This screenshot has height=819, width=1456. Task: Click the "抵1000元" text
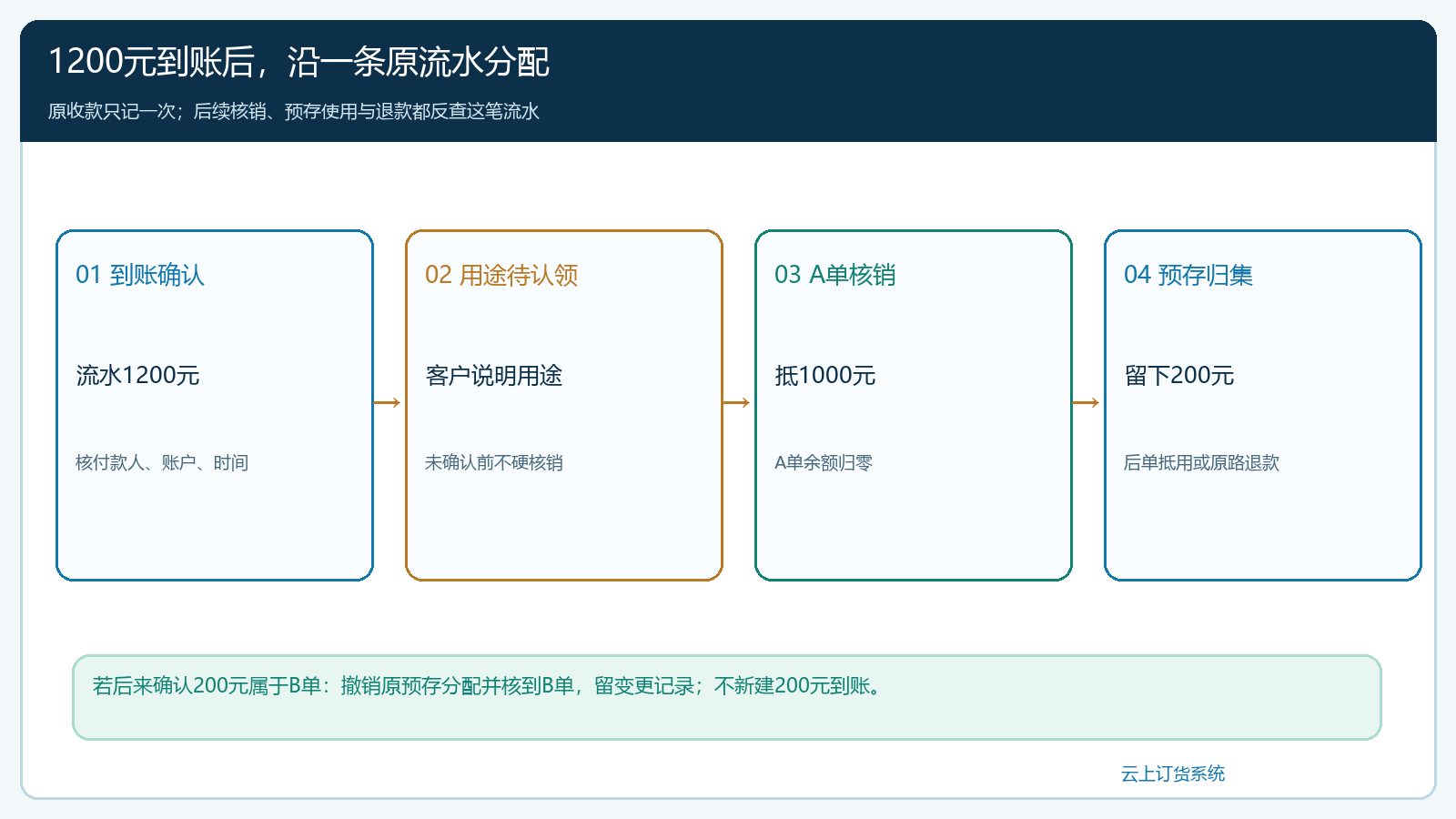coord(825,375)
